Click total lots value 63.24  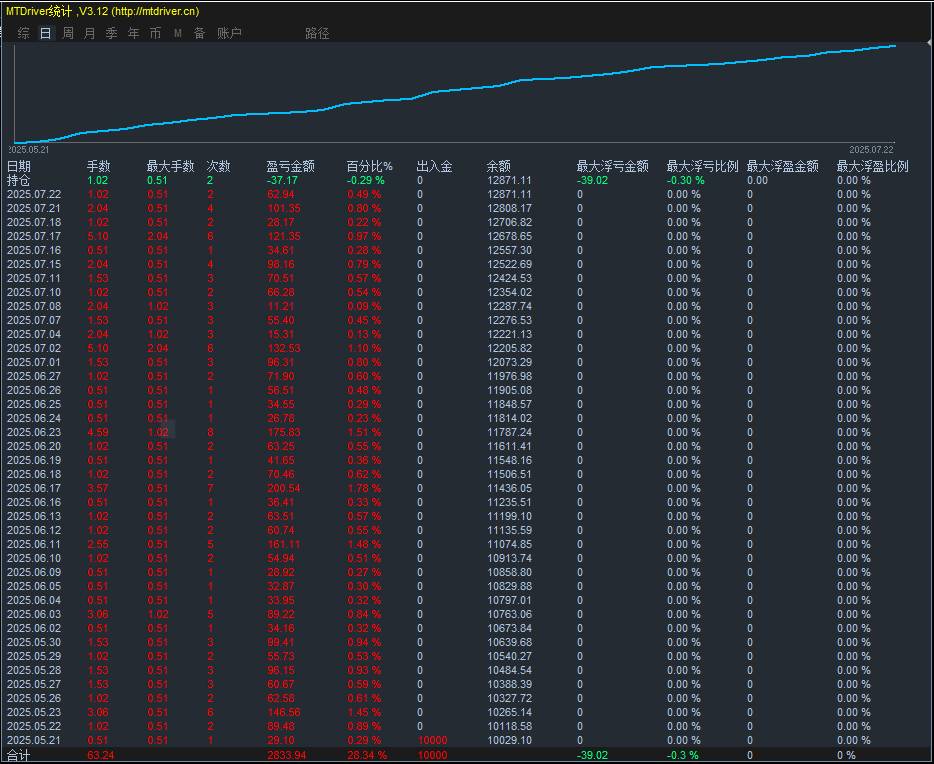101,755
